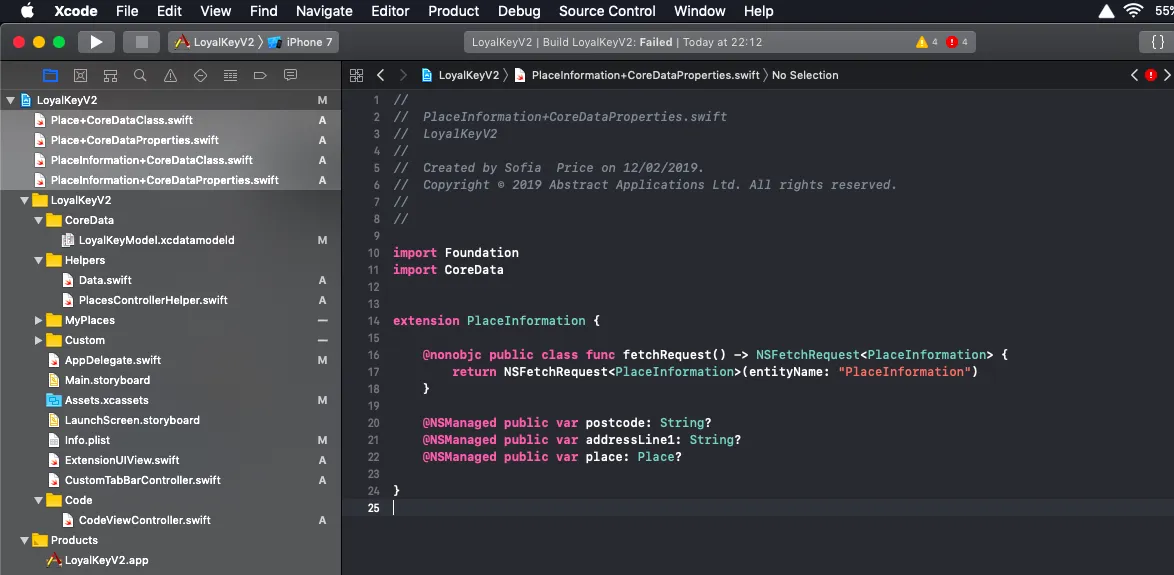Open the Navigate menu

pos(324,10)
